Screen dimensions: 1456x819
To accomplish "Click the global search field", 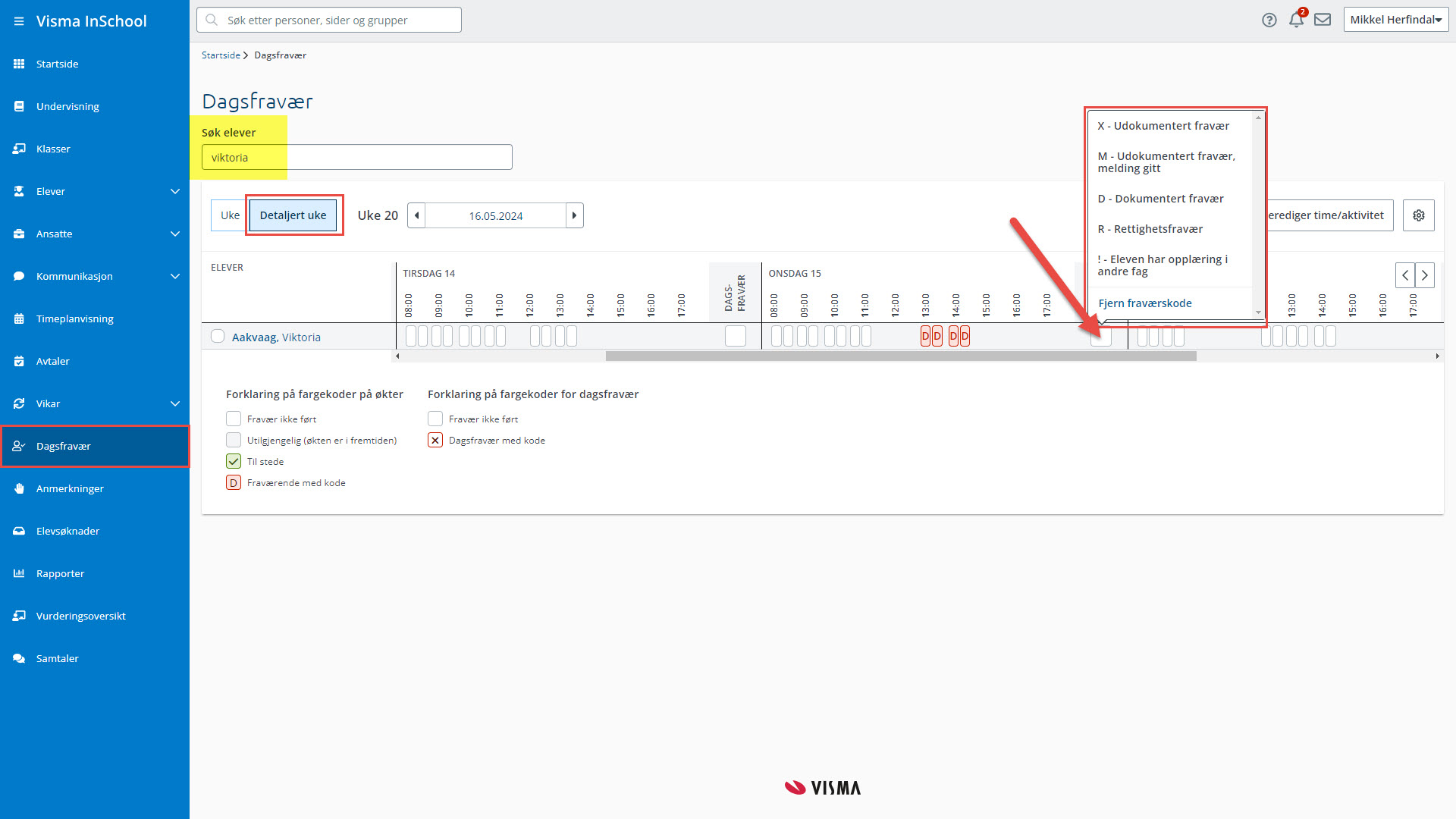I will tap(329, 20).
